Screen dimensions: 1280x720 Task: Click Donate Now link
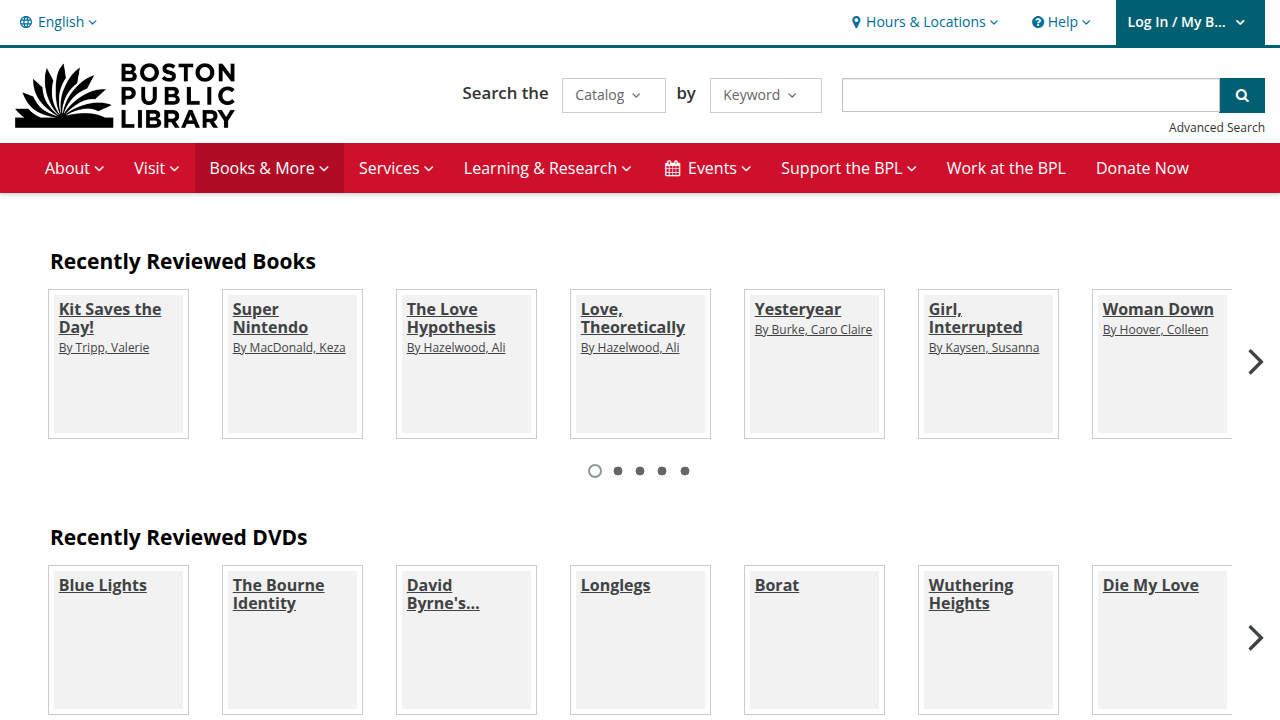1142,168
